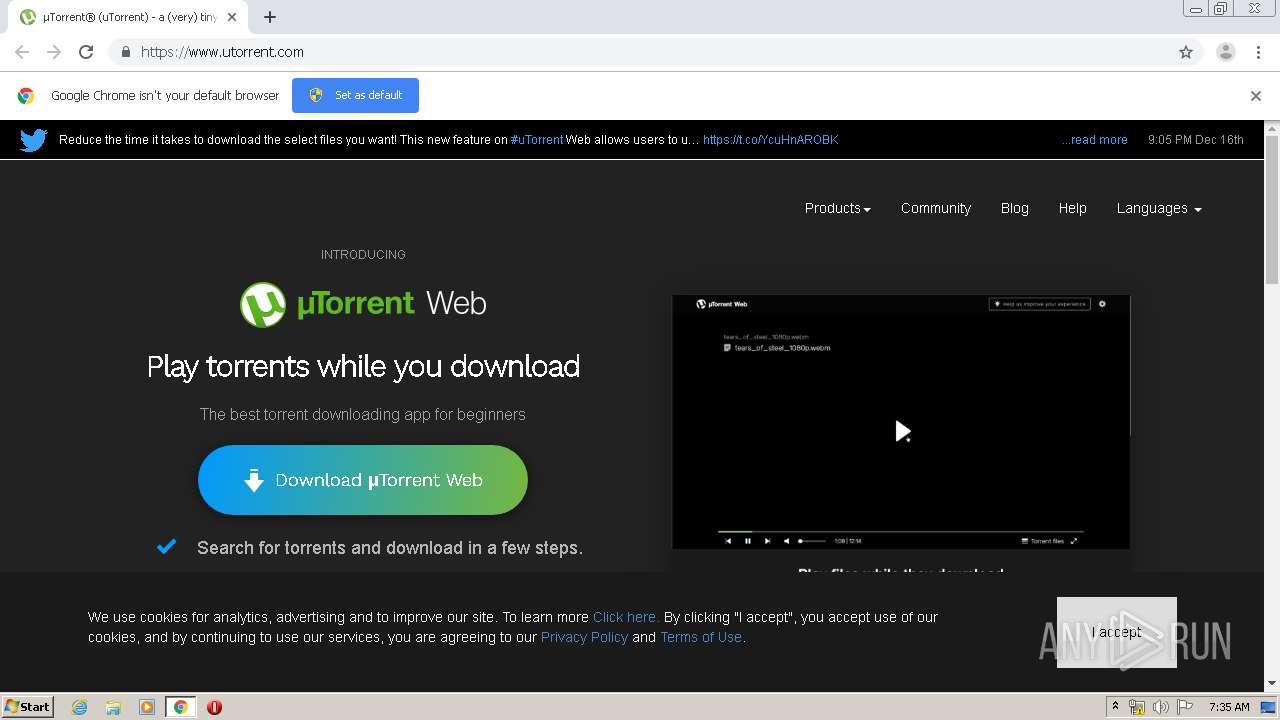The height and width of the screenshot is (720, 1280).
Task: Click the blue checkmark beside Search for torrents
Action: click(167, 546)
